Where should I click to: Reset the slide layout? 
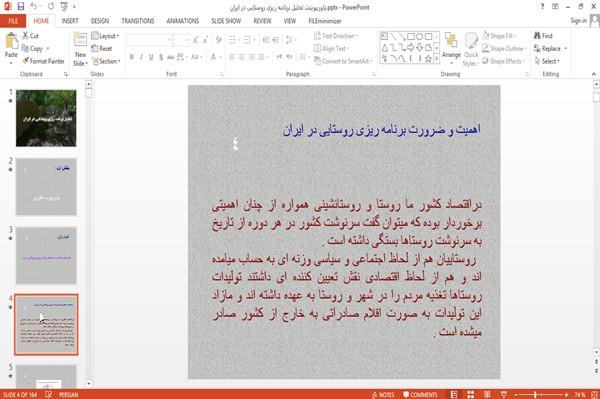coord(102,49)
